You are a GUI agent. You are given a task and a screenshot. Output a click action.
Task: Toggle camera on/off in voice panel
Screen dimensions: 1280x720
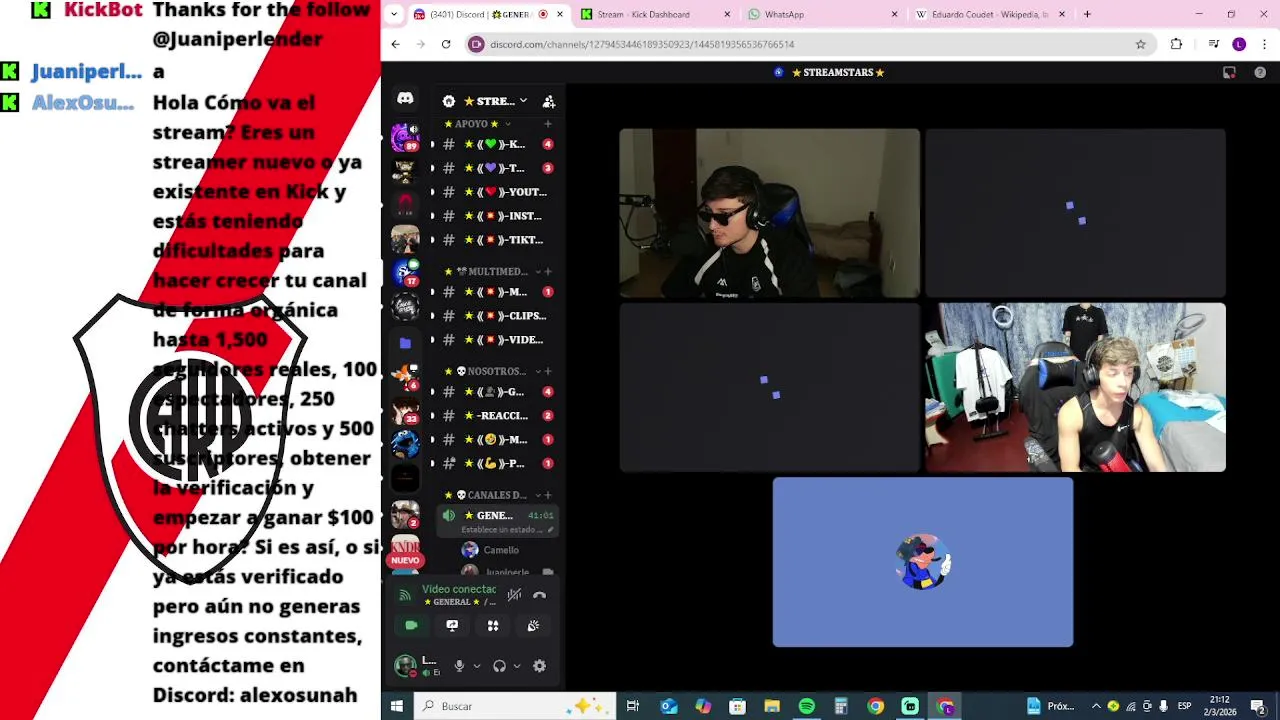(x=411, y=625)
